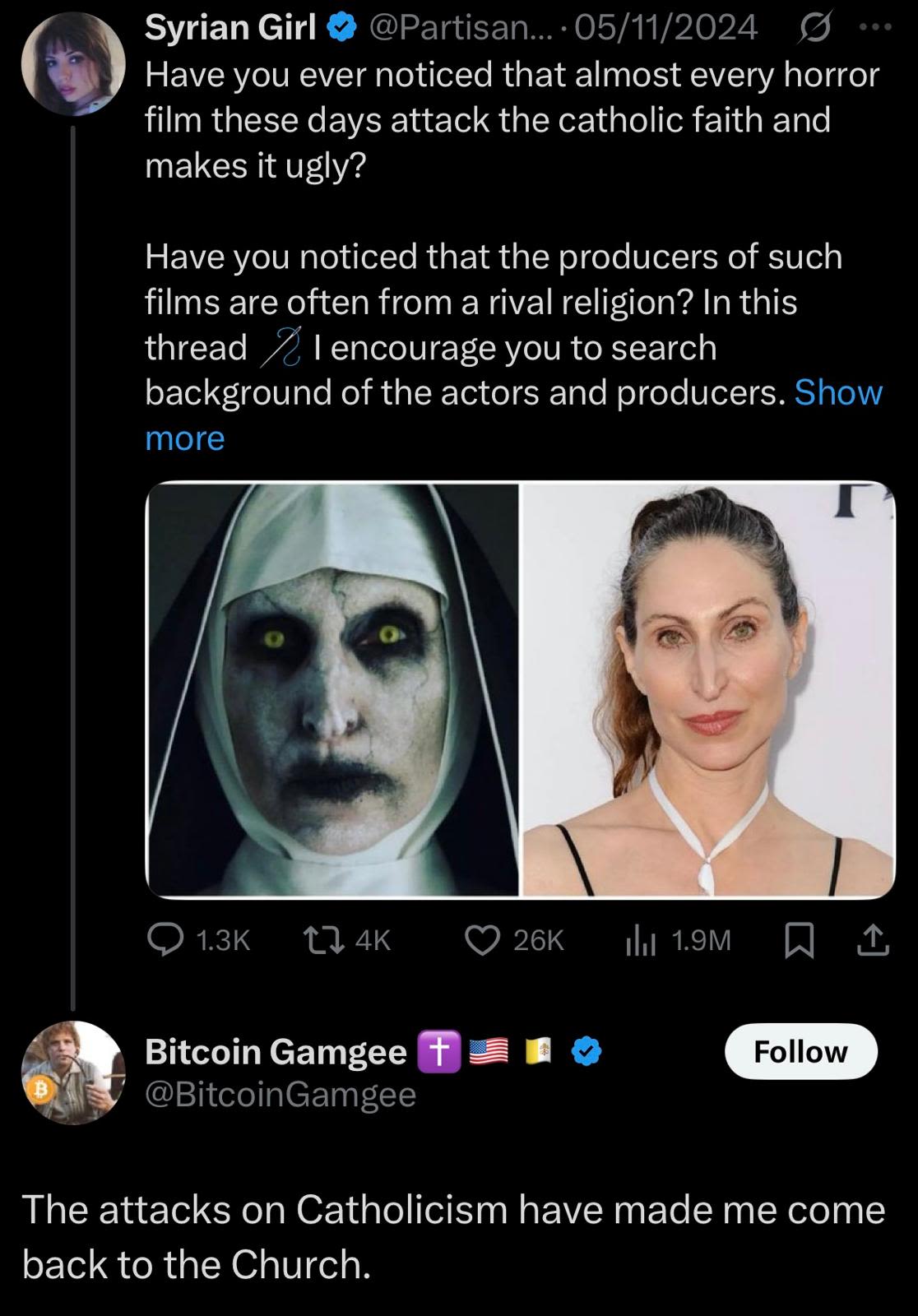Viewport: 918px width, 1316px height.
Task: Open the photo of woman with ponytail
Action: [x=708, y=689]
